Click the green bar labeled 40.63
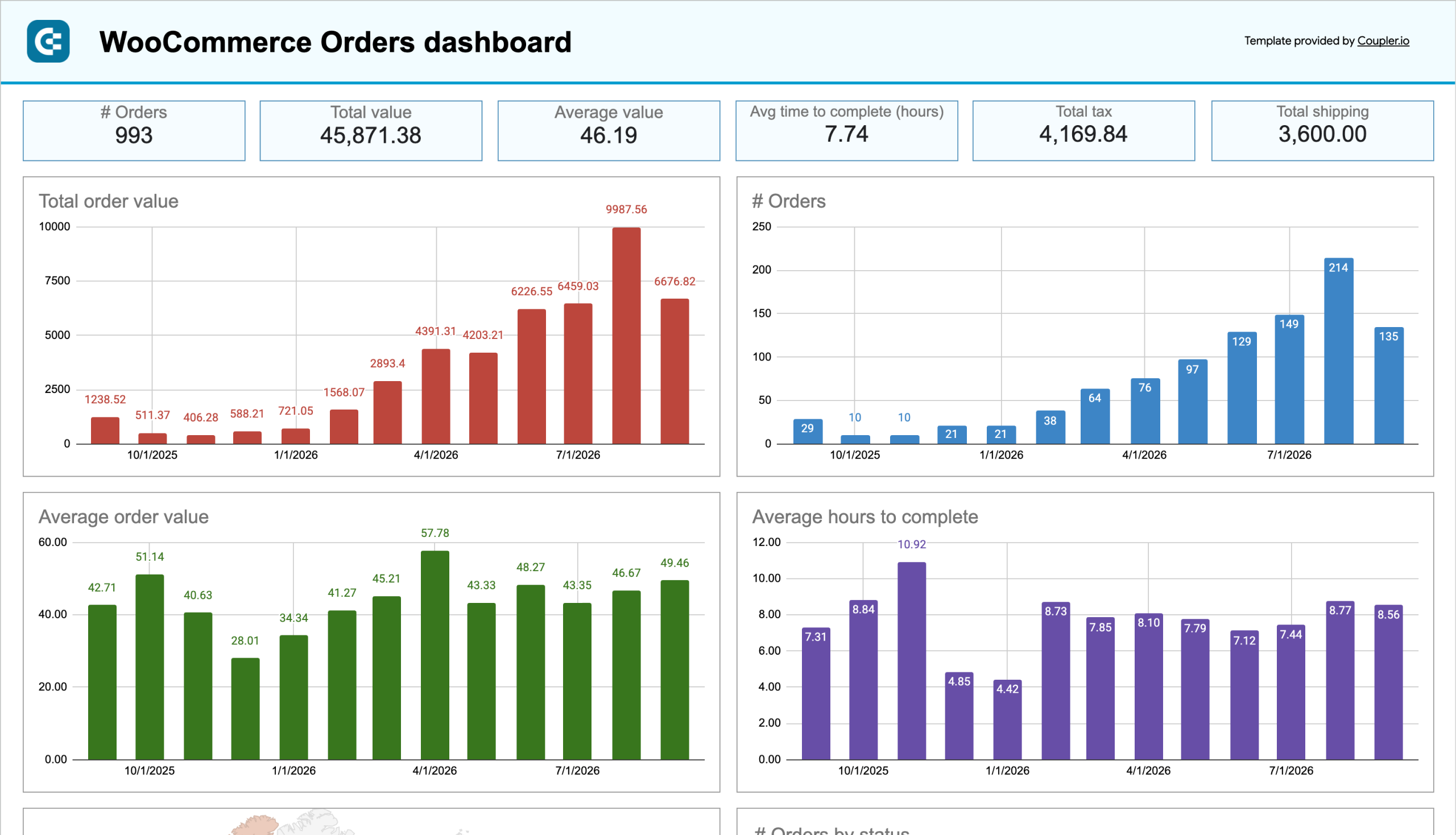Viewport: 1456px width, 835px height. click(198, 686)
